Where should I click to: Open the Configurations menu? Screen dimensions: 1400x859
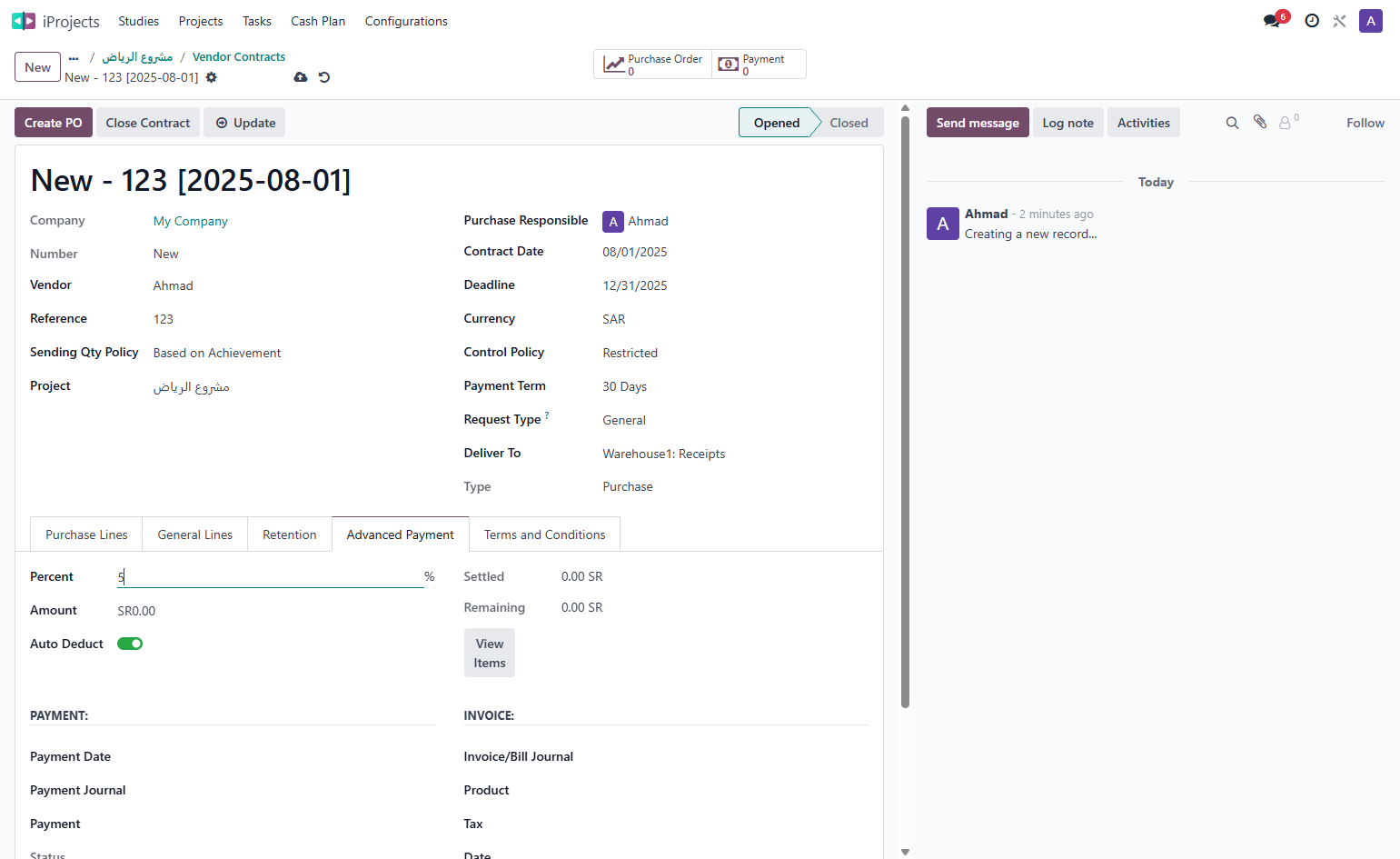406,21
